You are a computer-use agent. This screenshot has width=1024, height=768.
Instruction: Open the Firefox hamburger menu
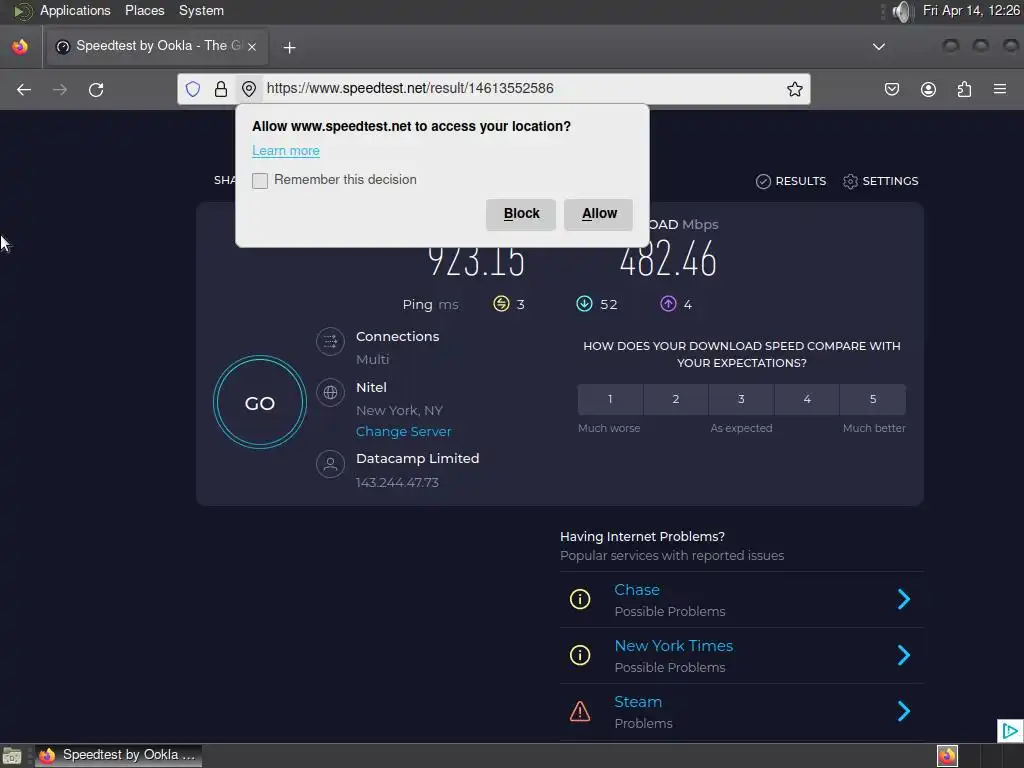(x=1000, y=89)
